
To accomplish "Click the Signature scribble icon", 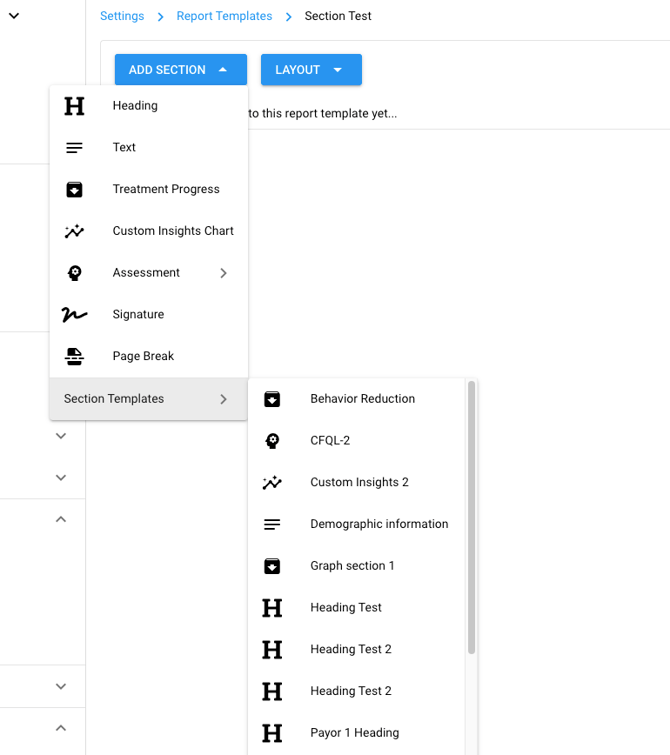I will (74, 315).
